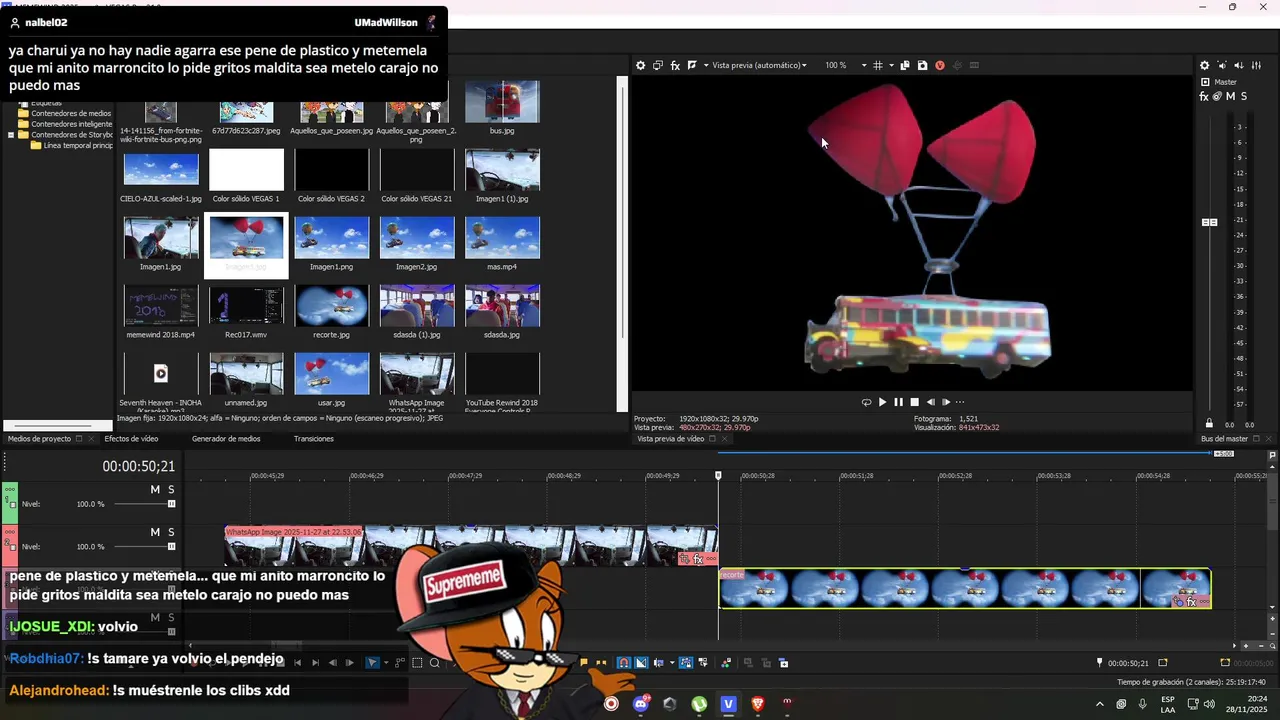Click the timecode display 00:00:50;21
This screenshot has height=720, width=1280.
coord(138,466)
